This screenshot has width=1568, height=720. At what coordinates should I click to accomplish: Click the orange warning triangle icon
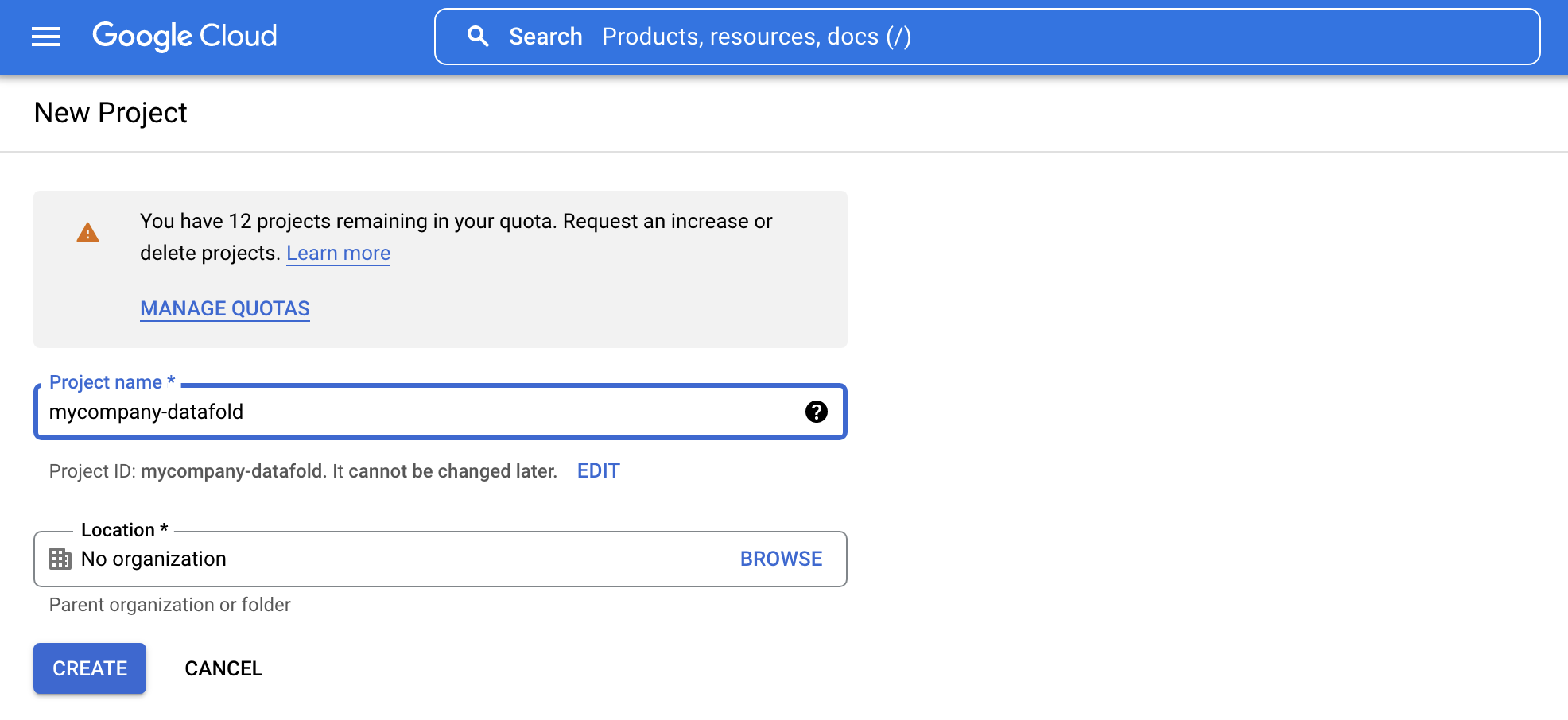click(x=87, y=233)
